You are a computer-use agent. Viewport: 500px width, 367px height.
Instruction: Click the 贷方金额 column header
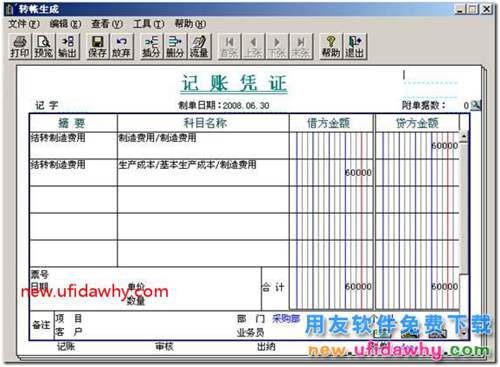(417, 123)
